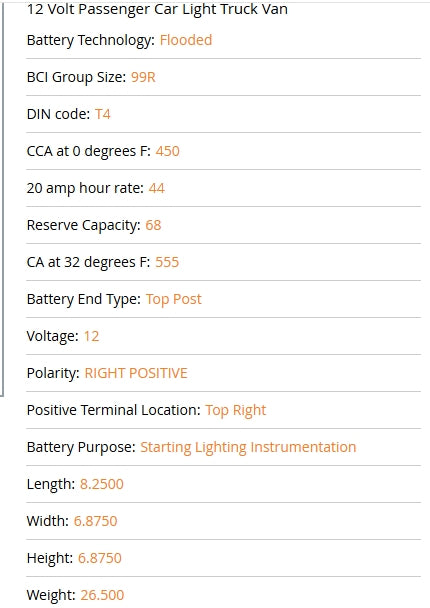Click the CCA at 0 degrees F label
Screen dimensions: 430x608
[x=89, y=151]
